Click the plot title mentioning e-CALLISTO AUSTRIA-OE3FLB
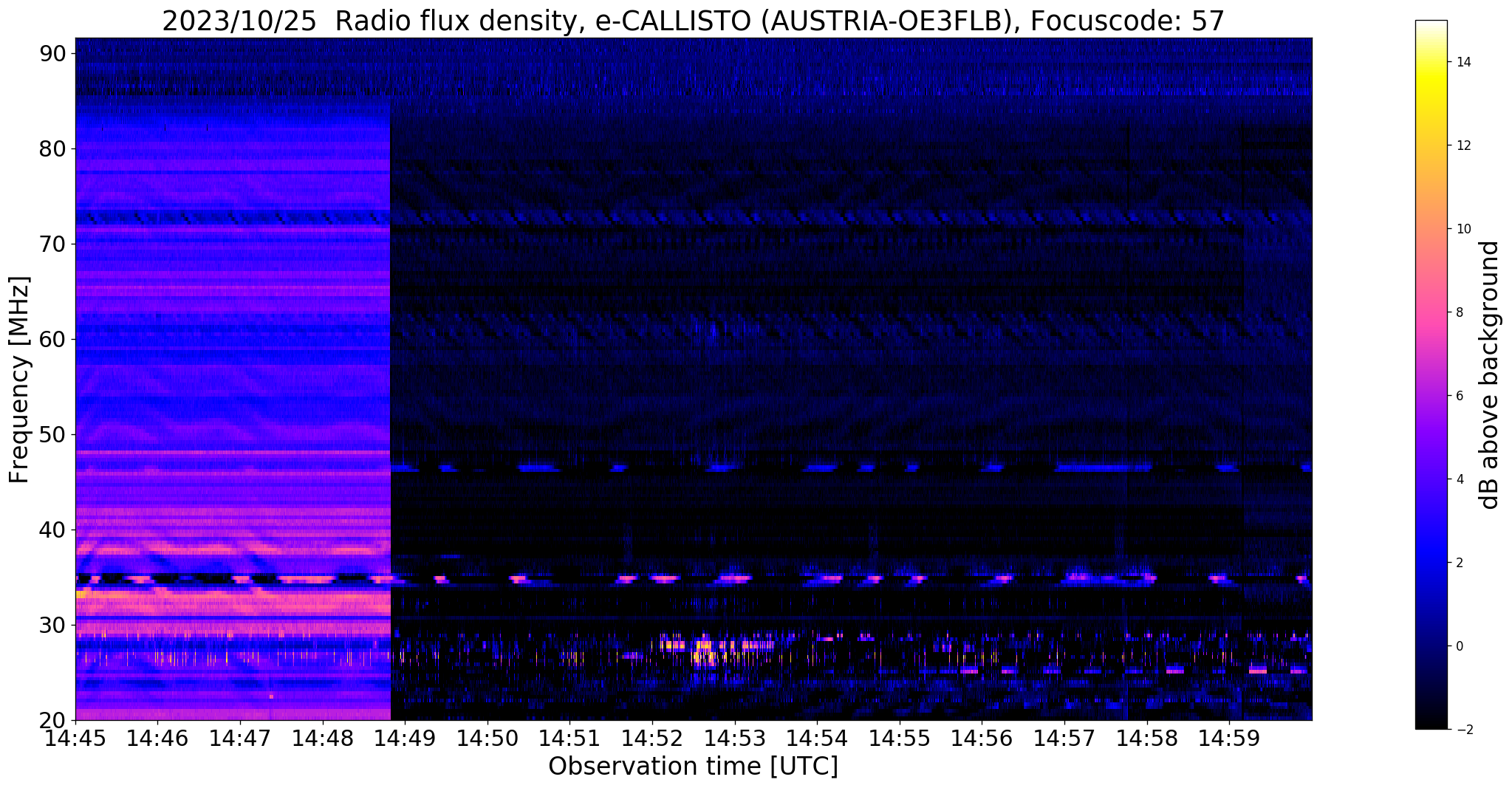Image resolution: width=1512 pixels, height=788 pixels. (694, 21)
